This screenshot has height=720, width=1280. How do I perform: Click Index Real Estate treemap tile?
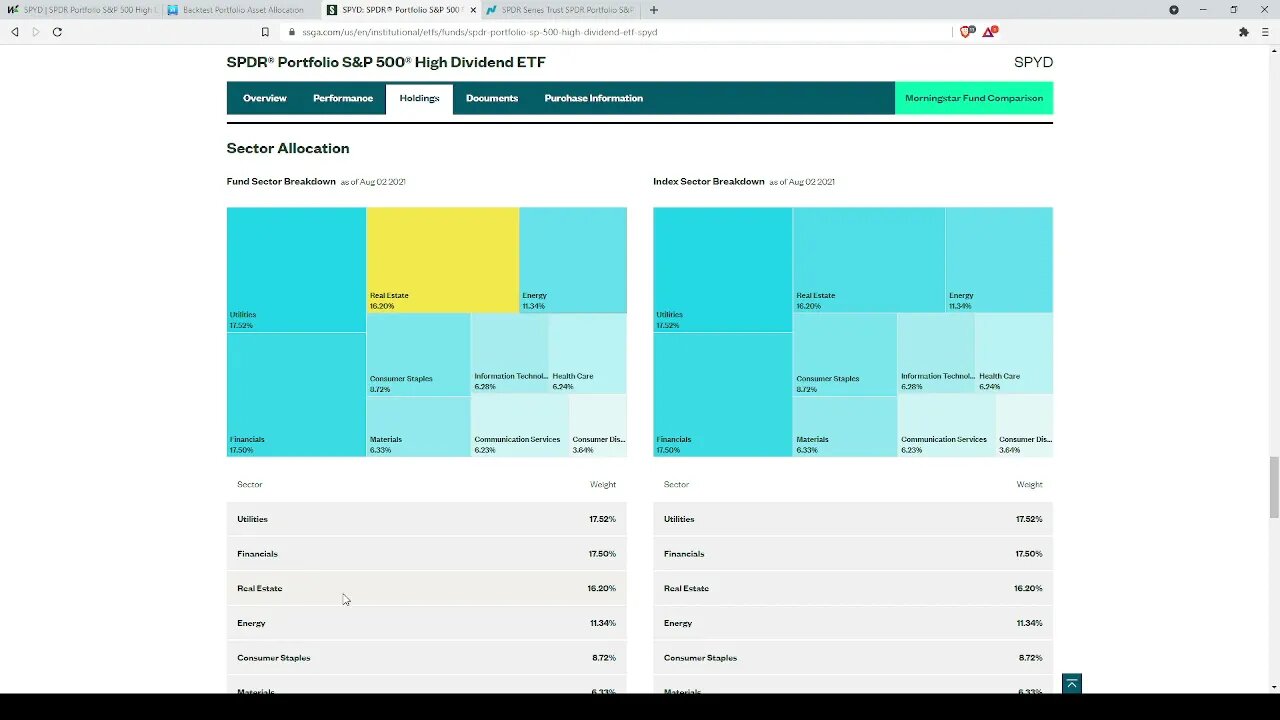869,260
